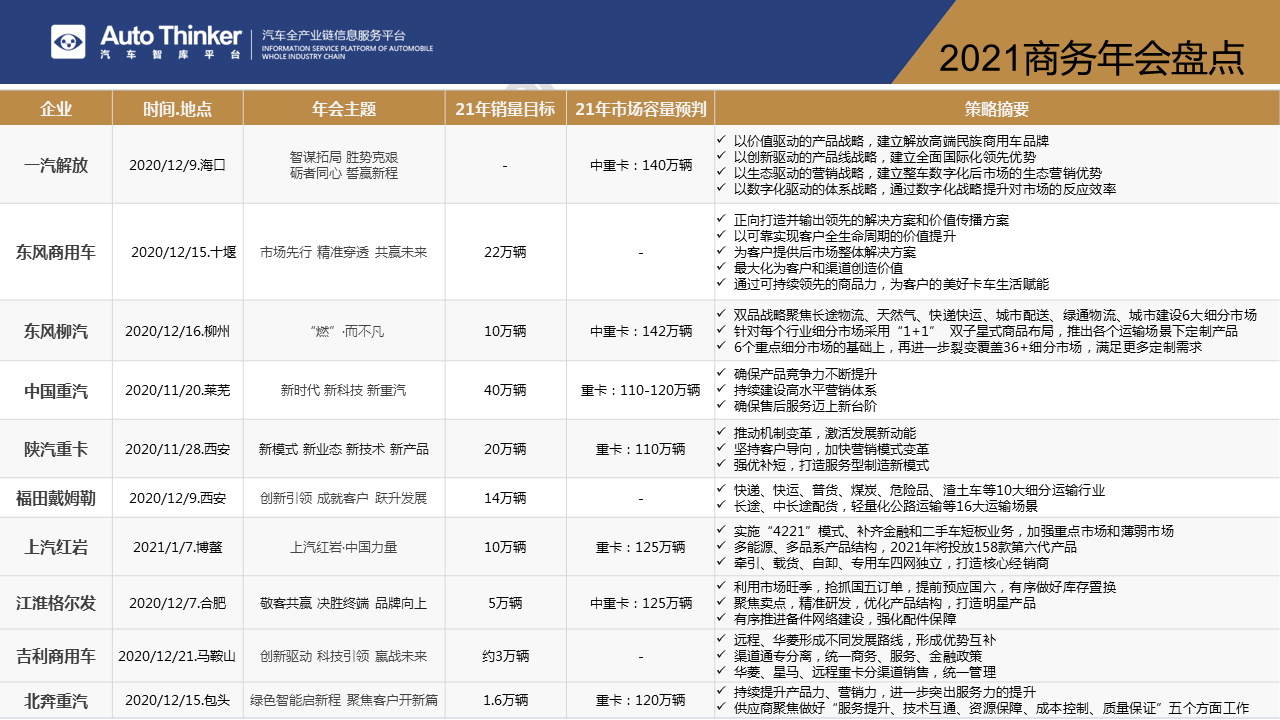The height and width of the screenshot is (720, 1280).
Task: Click the 新时代 新科技 新重汽 theme
Action: click(x=344, y=390)
